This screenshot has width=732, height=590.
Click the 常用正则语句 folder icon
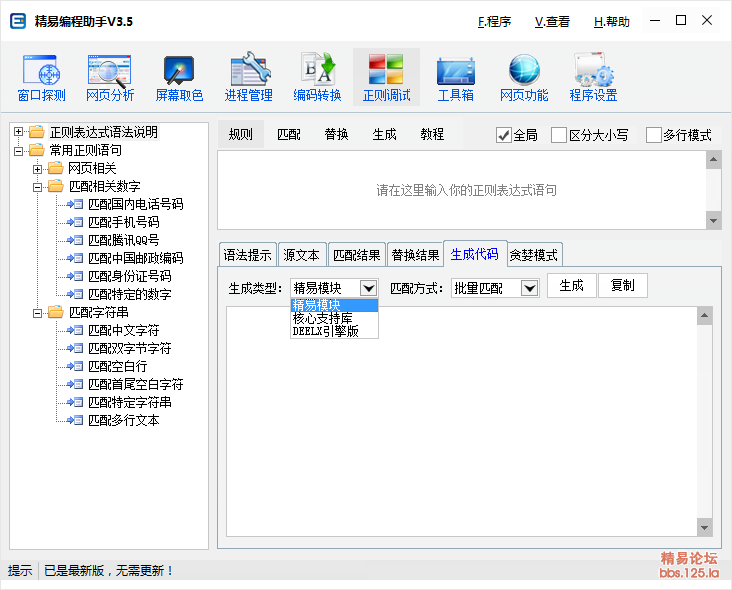click(37, 150)
